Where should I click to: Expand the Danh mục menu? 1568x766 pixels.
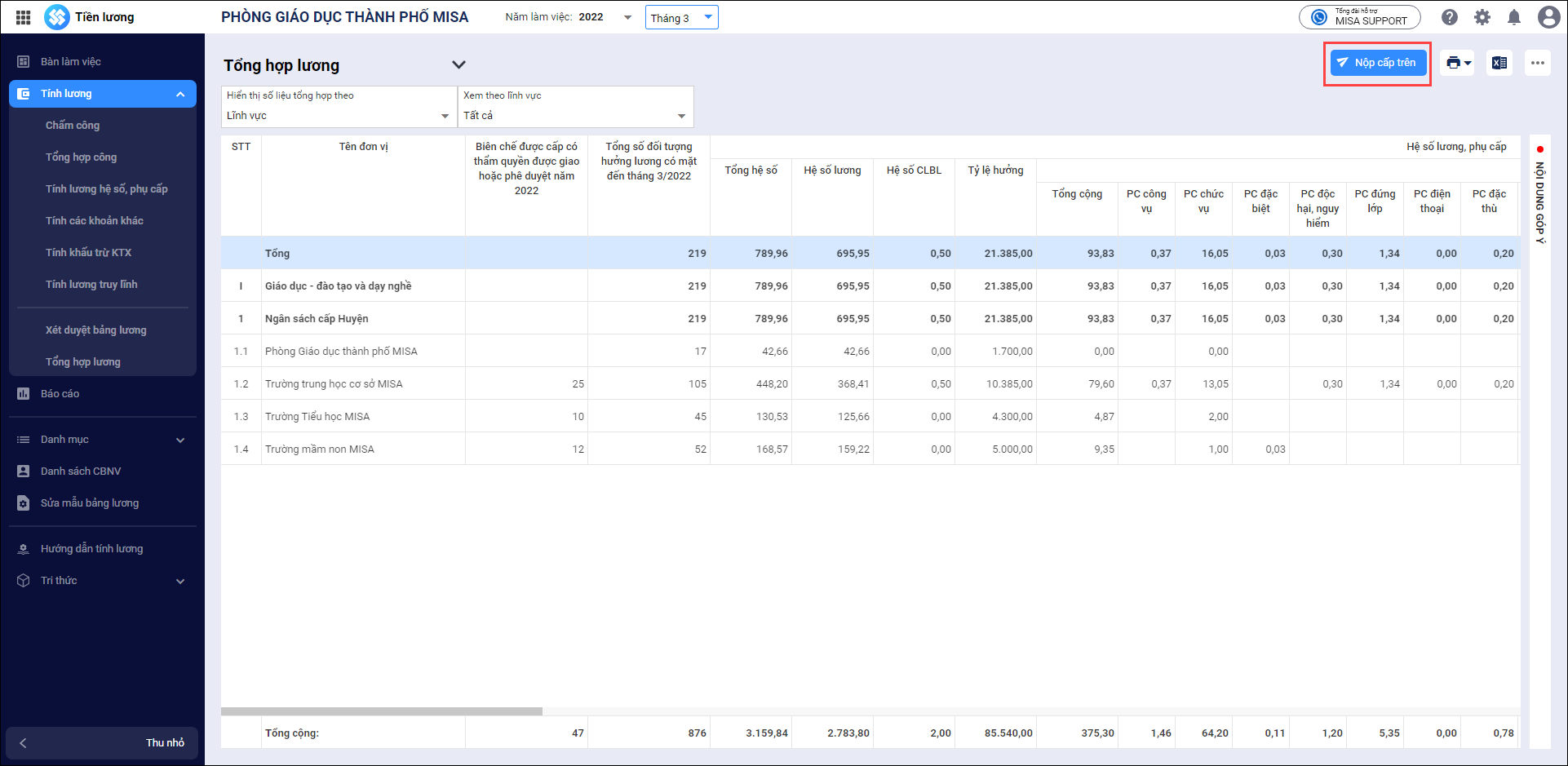103,439
